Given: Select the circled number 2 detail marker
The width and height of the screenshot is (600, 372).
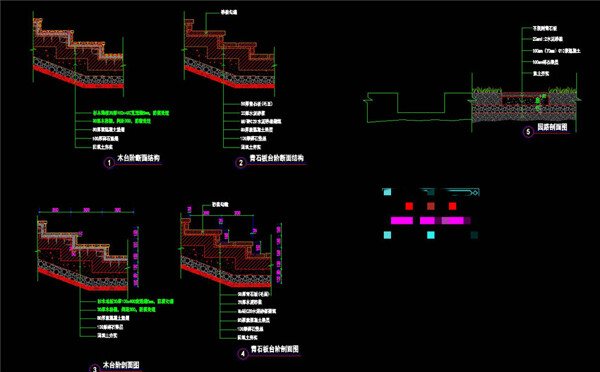Looking at the screenshot, I should pyautogui.click(x=241, y=163).
